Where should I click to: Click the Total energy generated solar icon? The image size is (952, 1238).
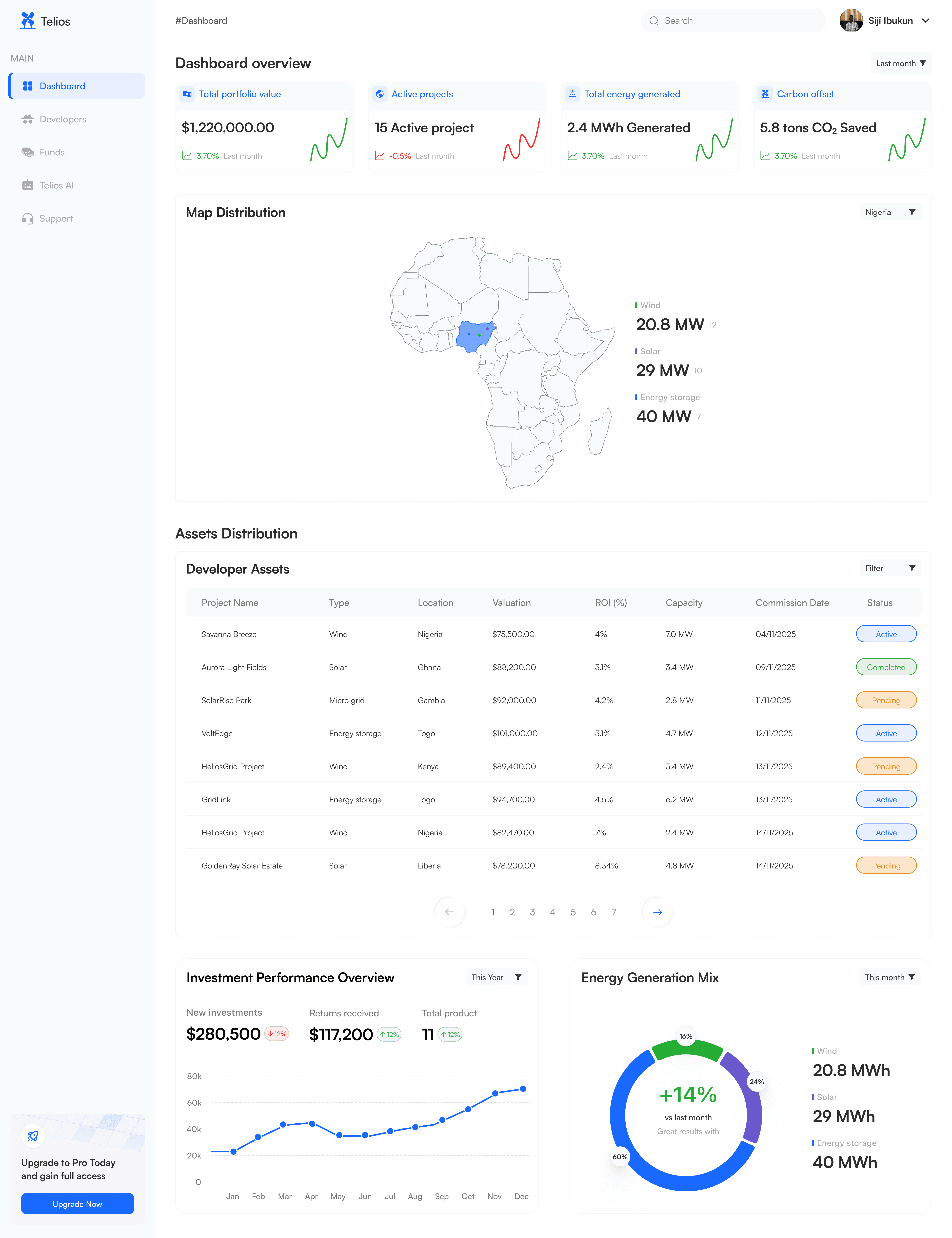tap(572, 94)
